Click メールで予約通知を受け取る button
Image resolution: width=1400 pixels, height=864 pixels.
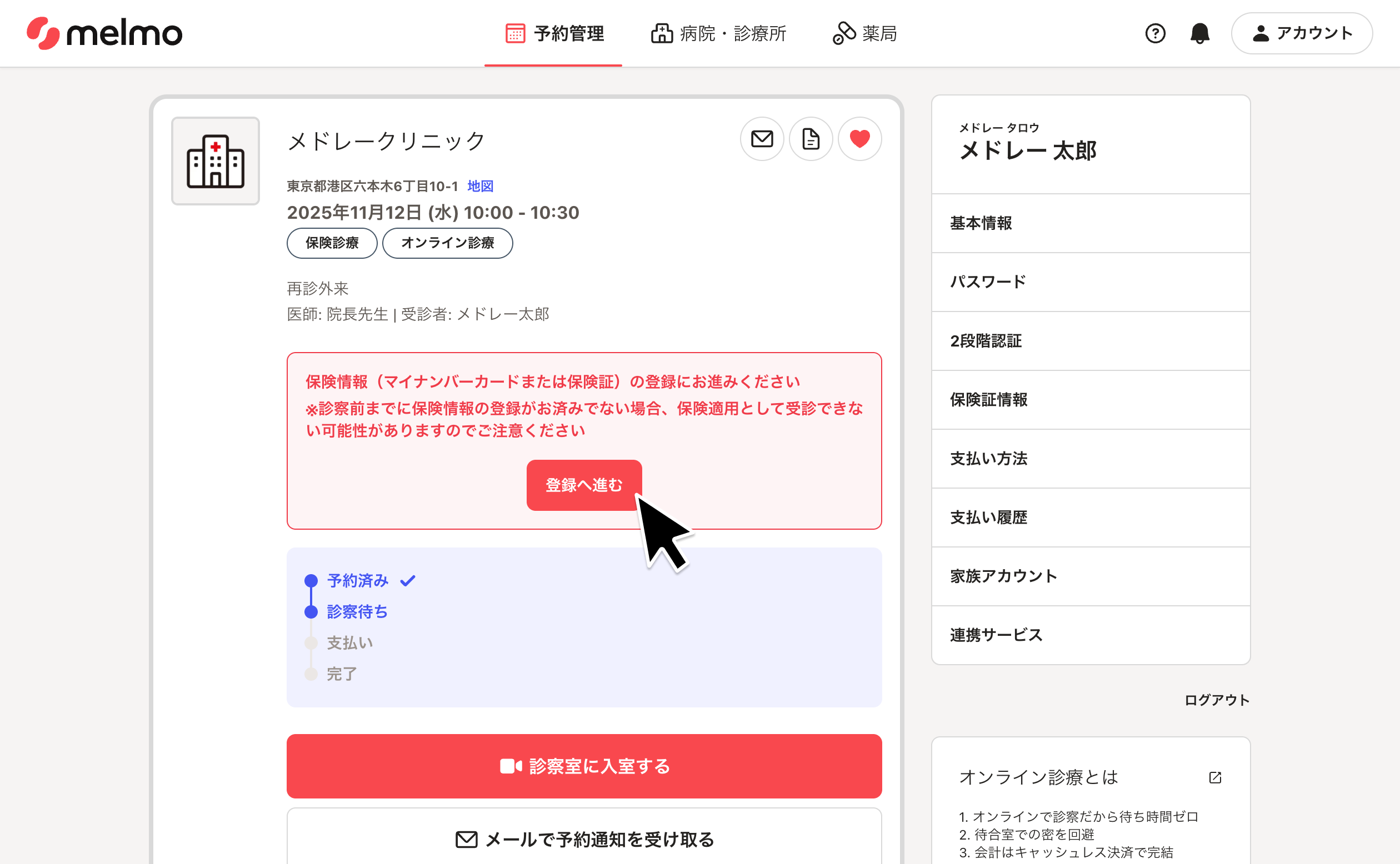(584, 839)
